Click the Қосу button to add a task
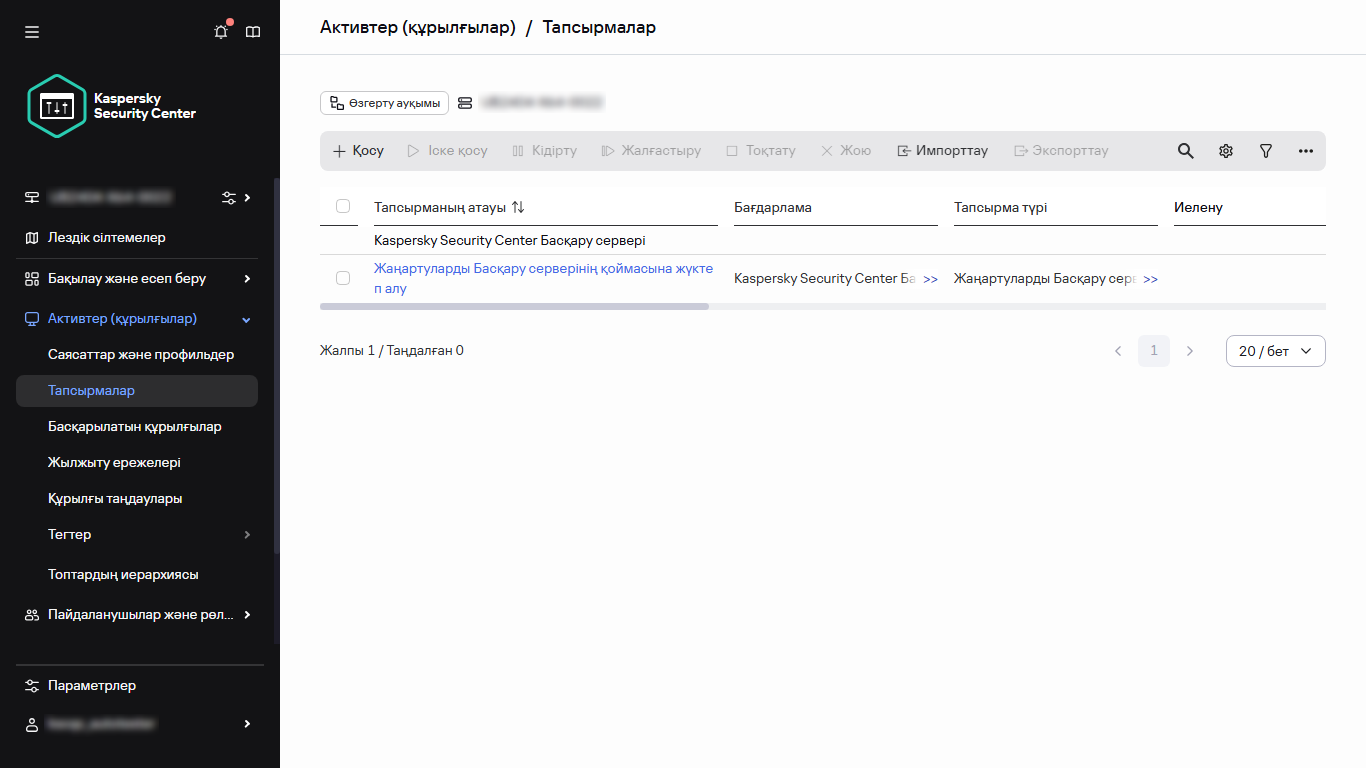1366x768 pixels. (x=357, y=150)
